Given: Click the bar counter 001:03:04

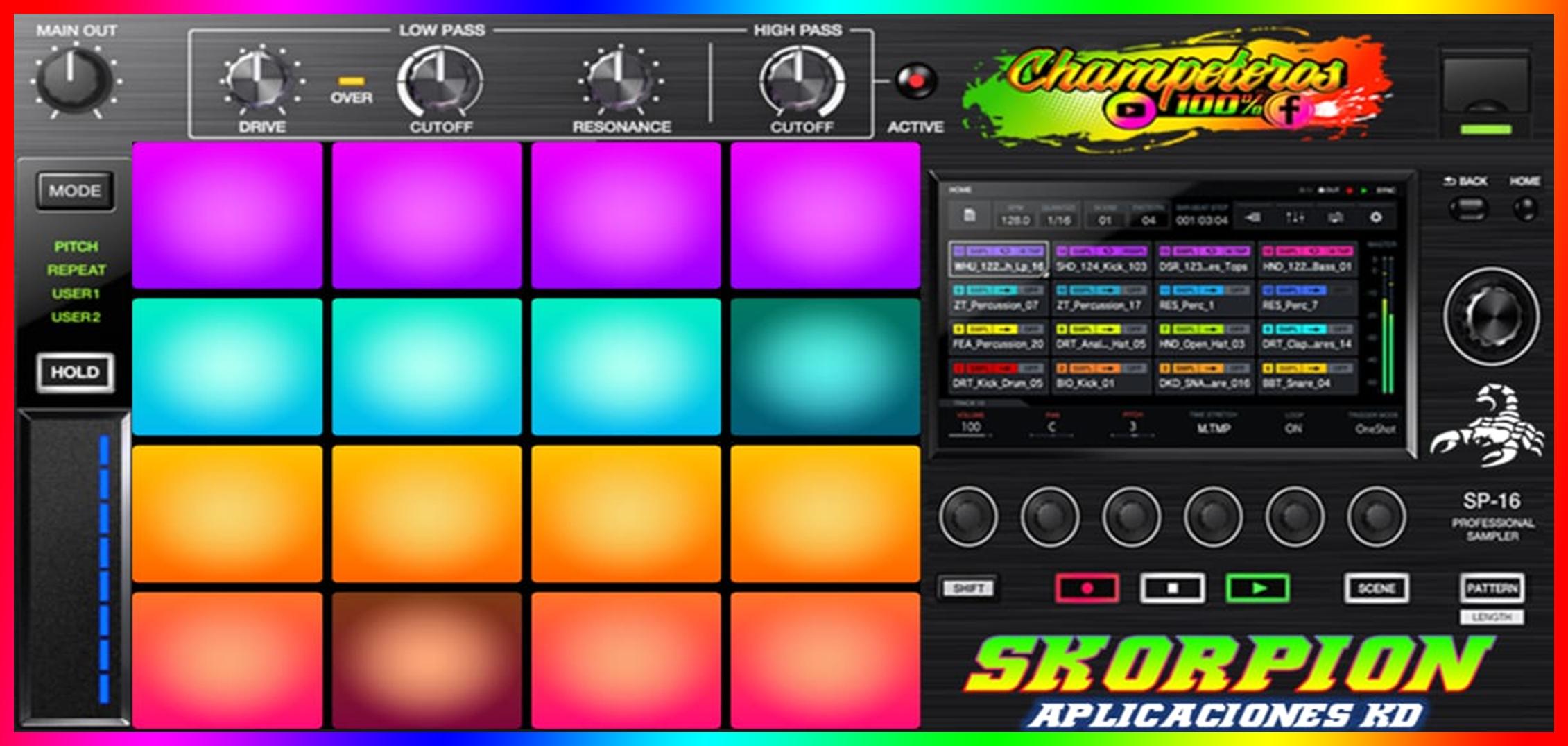Looking at the screenshot, I should (x=1202, y=220).
